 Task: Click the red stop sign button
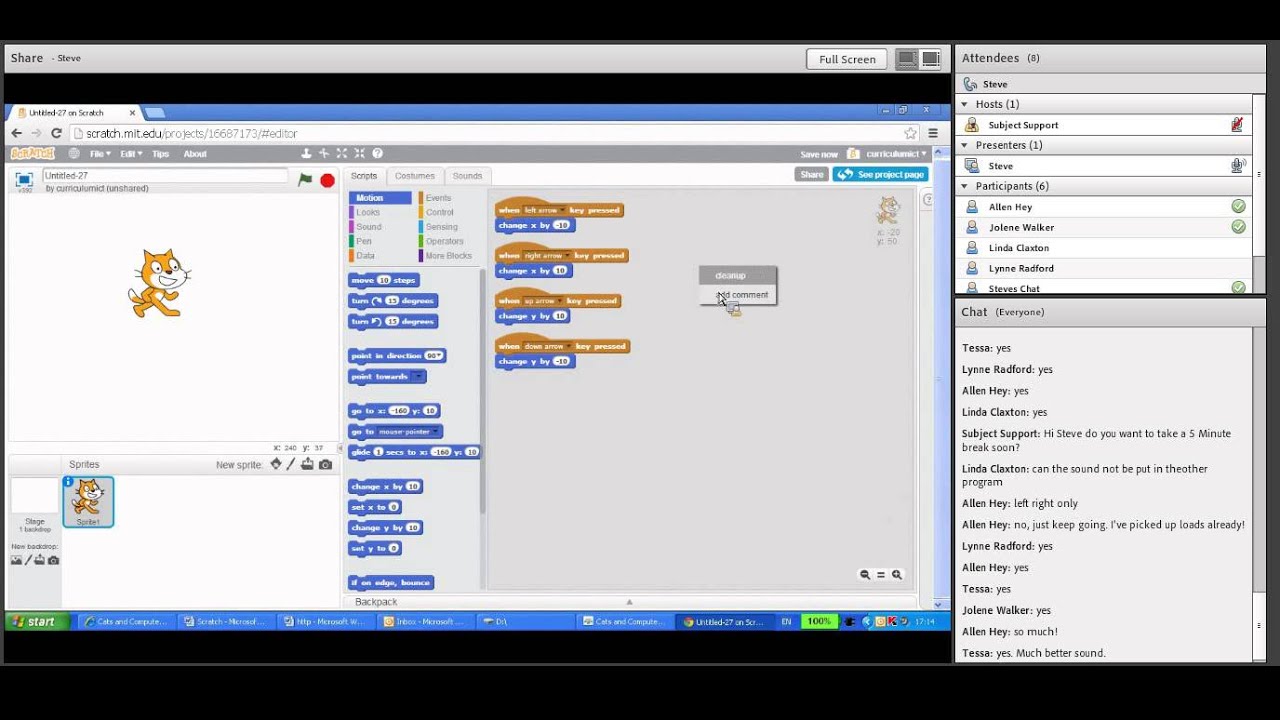(327, 180)
